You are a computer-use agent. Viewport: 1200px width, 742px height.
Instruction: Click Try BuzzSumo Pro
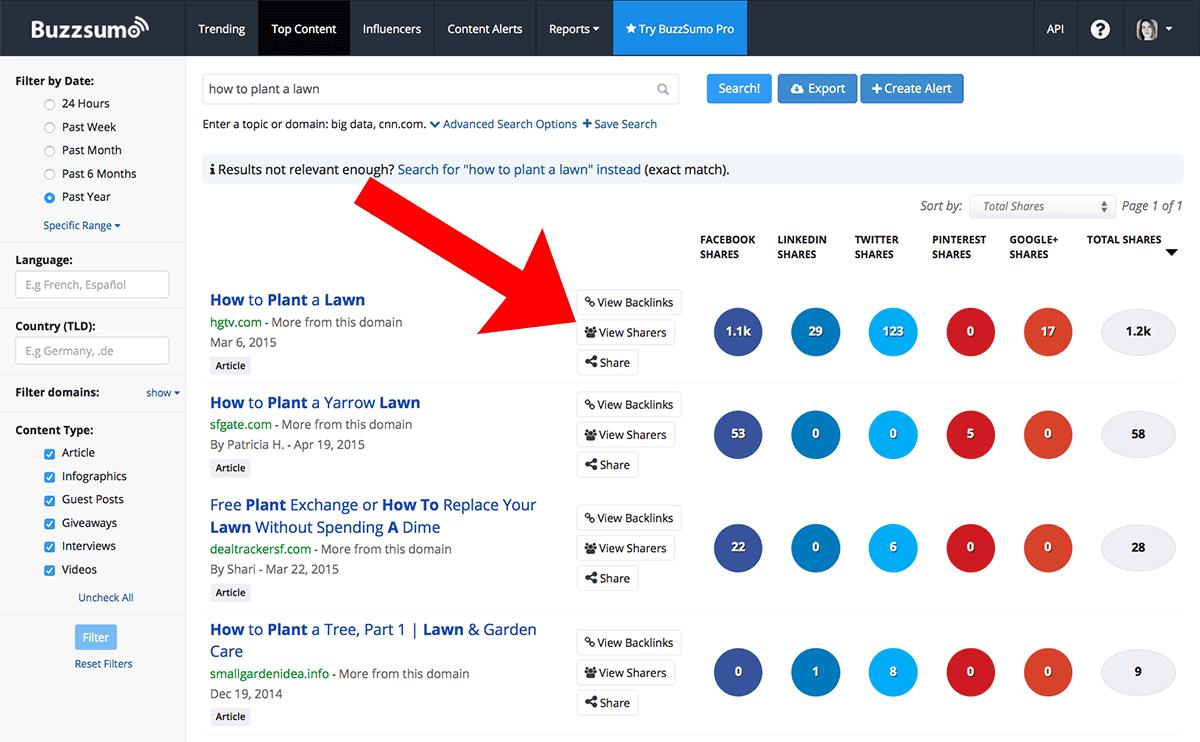[x=680, y=29]
